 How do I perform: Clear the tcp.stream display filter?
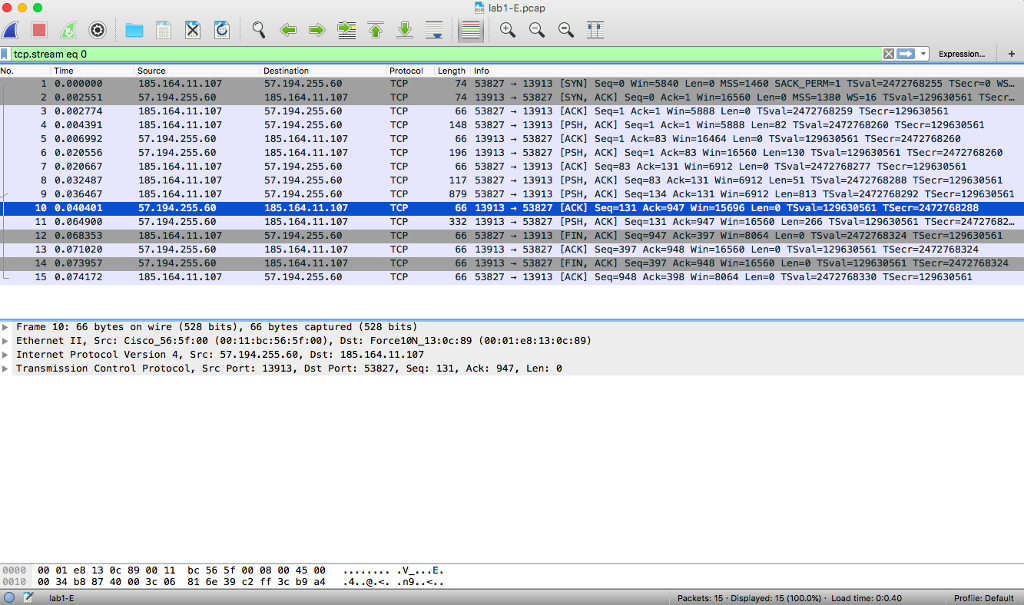[x=888, y=53]
